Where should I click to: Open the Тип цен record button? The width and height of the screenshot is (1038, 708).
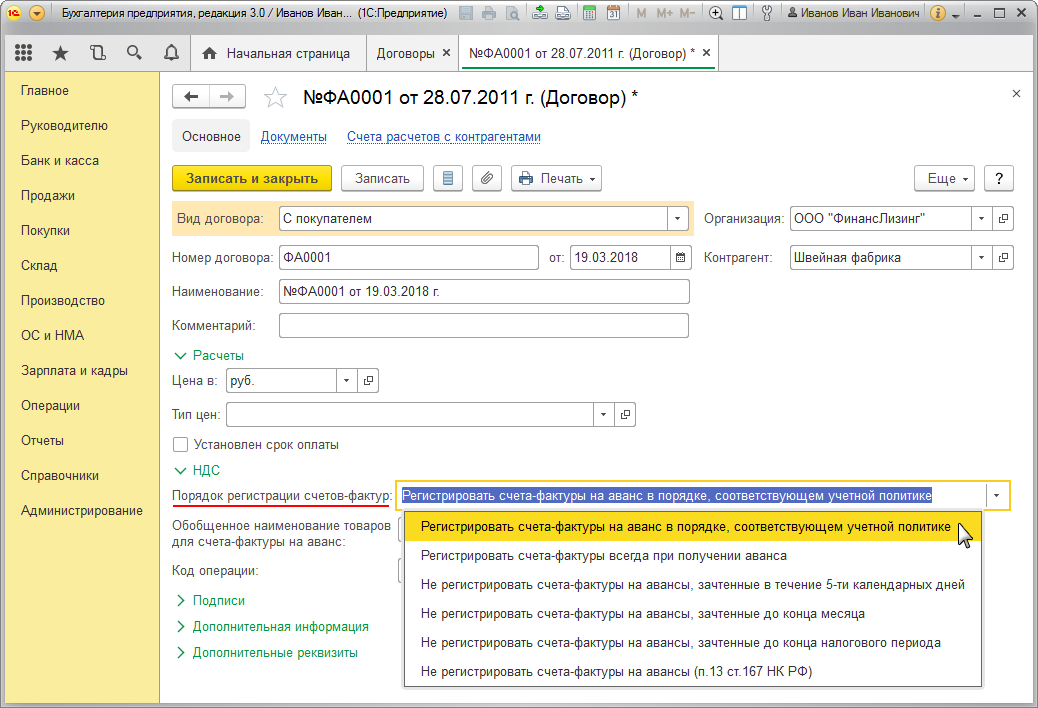pos(625,415)
